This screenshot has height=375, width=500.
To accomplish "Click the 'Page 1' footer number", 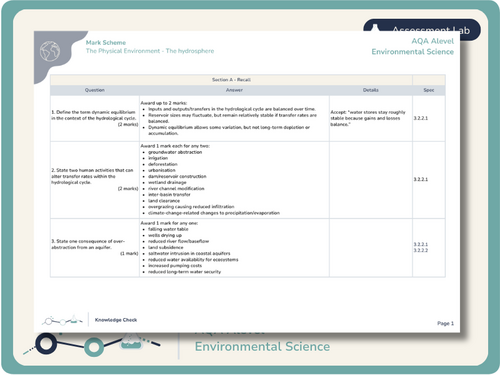I will (445, 323).
